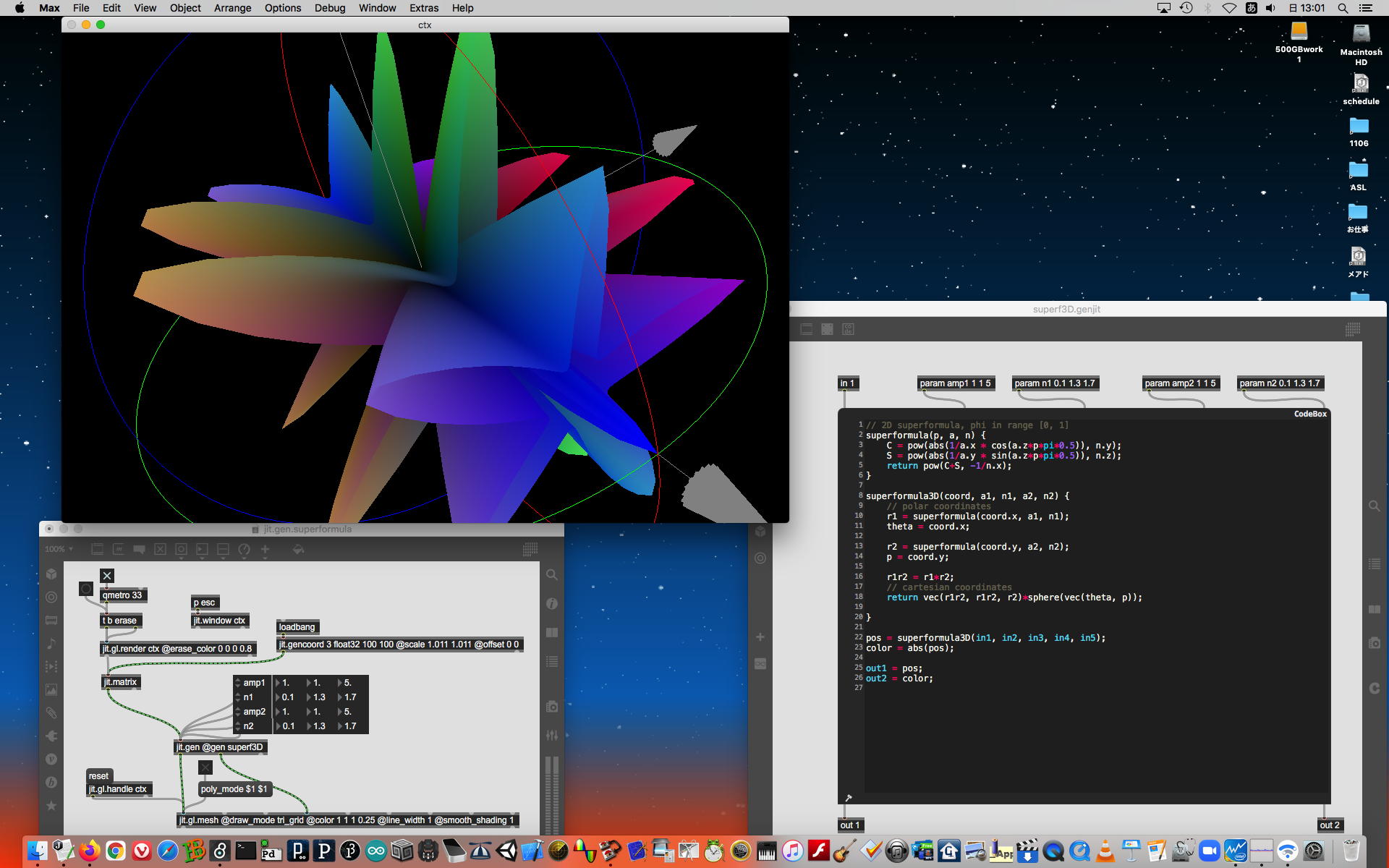Click the poly_mode $1 $1 message
This screenshot has width=1389, height=868.
(234, 789)
